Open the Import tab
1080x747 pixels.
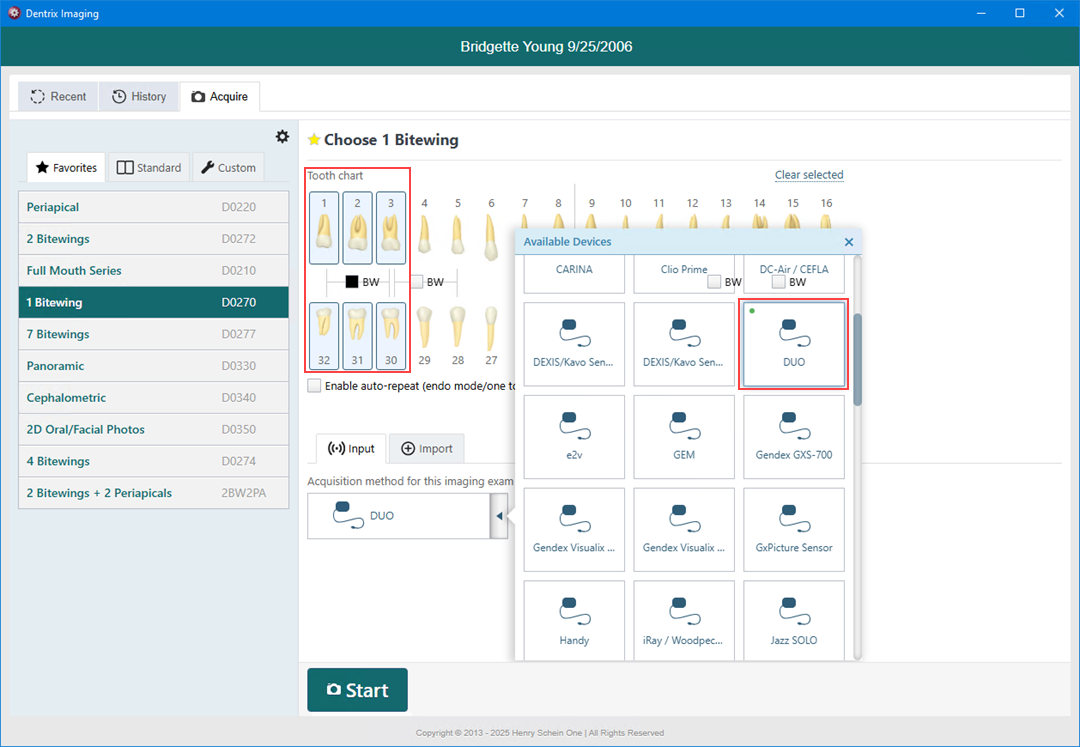(427, 449)
